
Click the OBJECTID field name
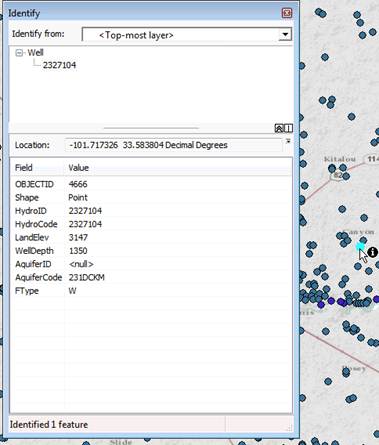click(34, 184)
